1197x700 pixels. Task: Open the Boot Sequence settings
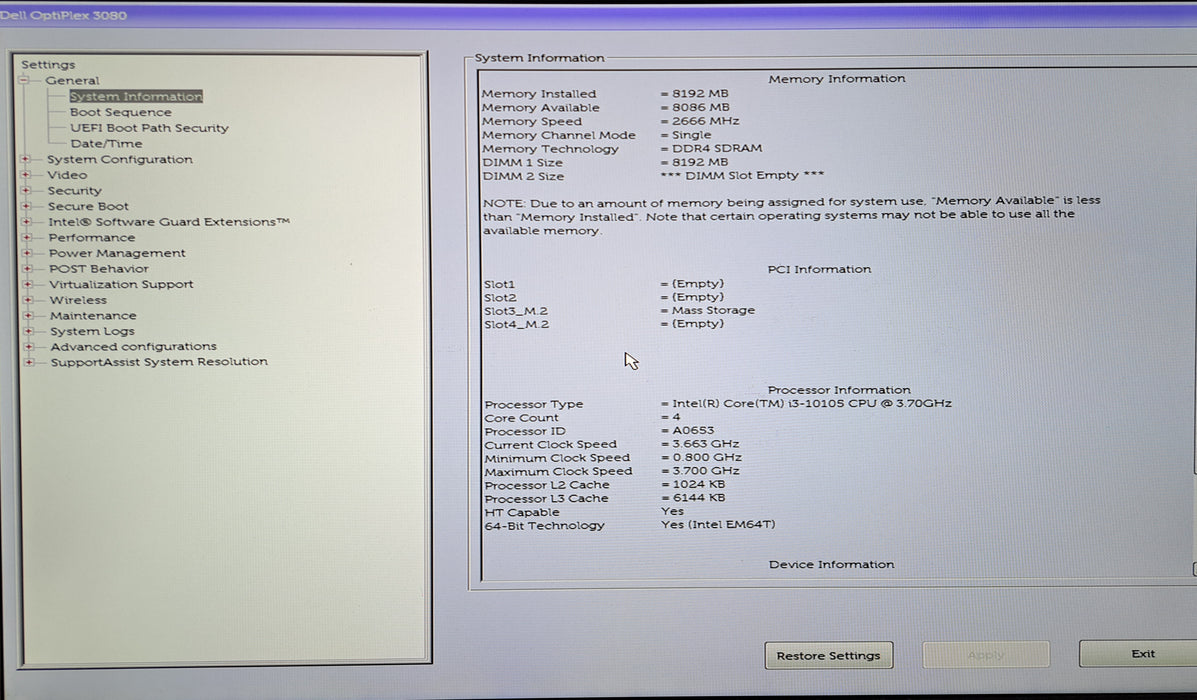(x=121, y=112)
